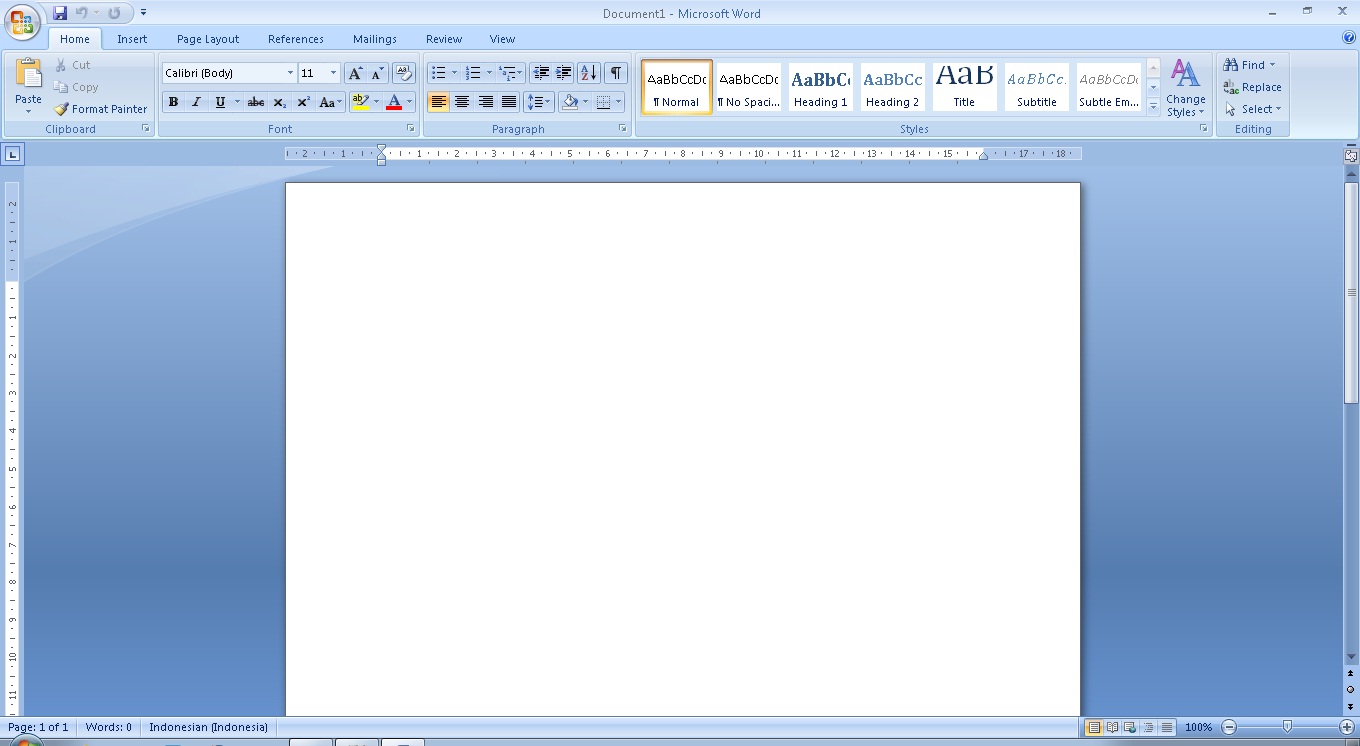Click the strikethrough icon

point(255,101)
